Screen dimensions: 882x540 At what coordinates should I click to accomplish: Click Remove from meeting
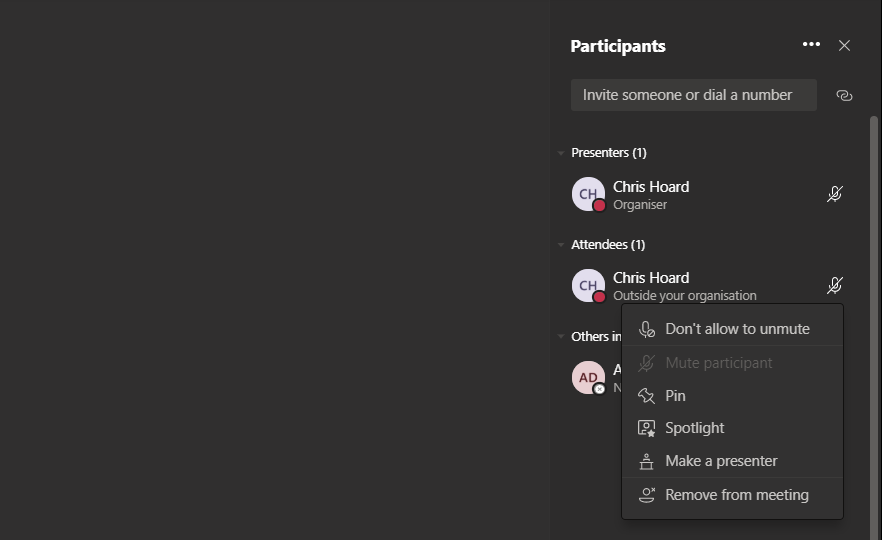click(736, 495)
